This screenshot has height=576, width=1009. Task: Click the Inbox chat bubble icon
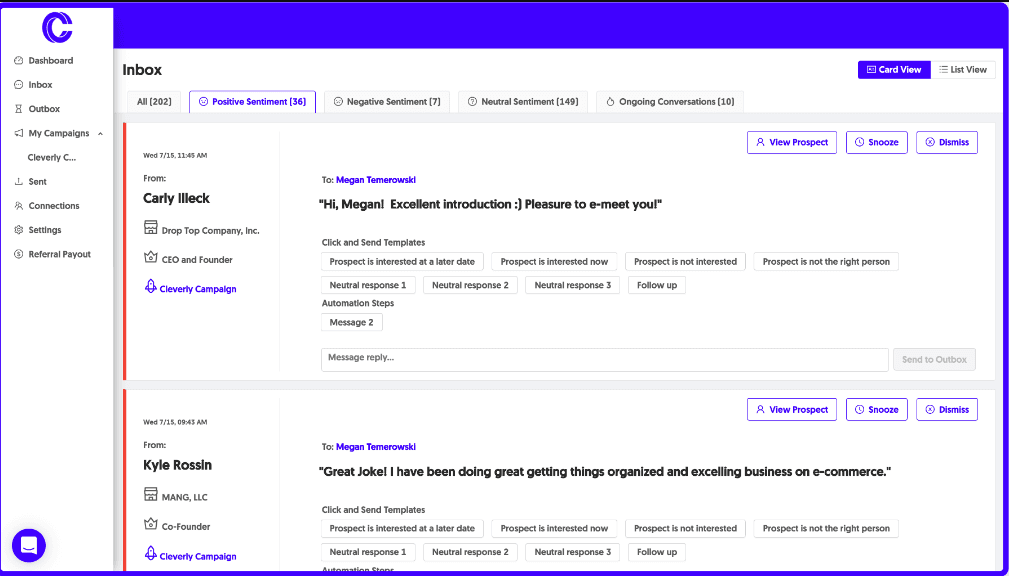pos(18,85)
